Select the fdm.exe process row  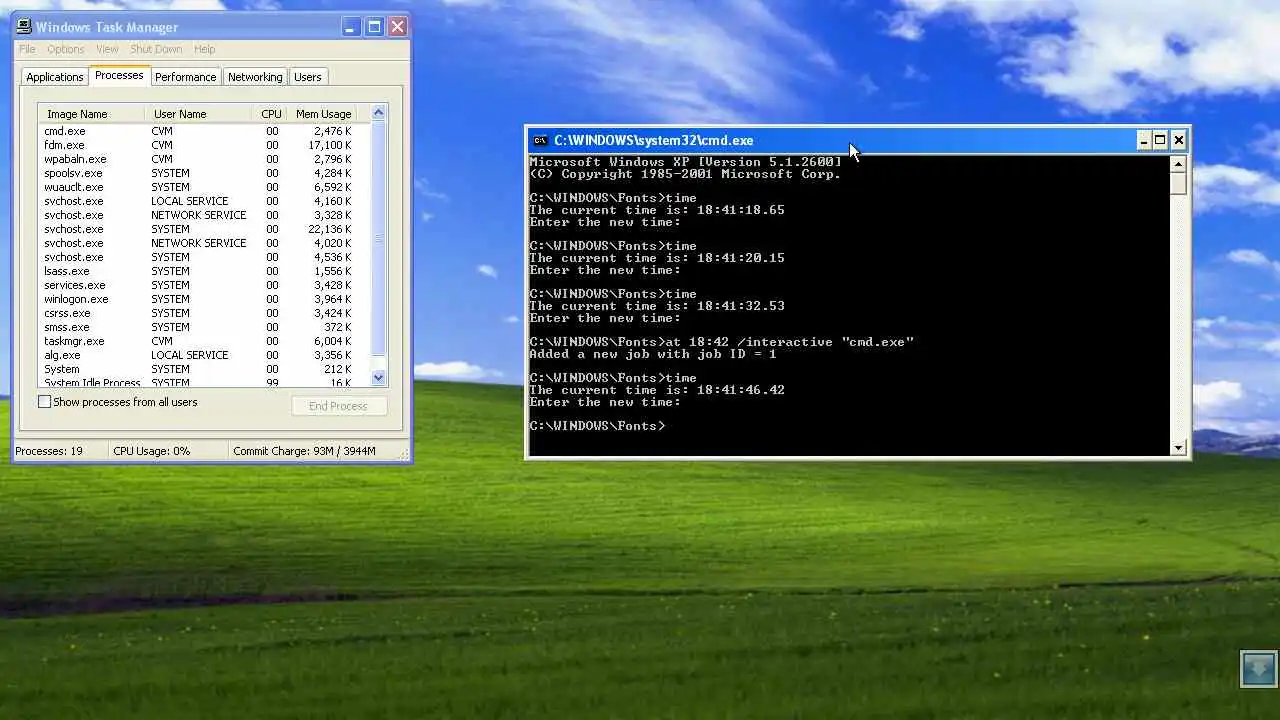coord(204,145)
